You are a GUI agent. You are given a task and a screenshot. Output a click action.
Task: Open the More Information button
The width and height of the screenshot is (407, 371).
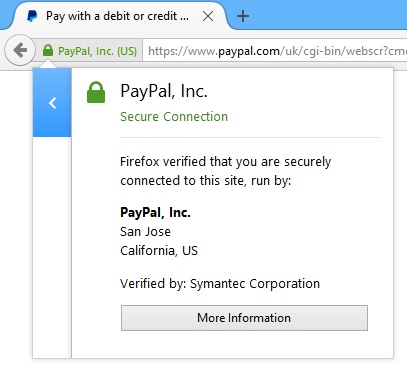click(244, 318)
